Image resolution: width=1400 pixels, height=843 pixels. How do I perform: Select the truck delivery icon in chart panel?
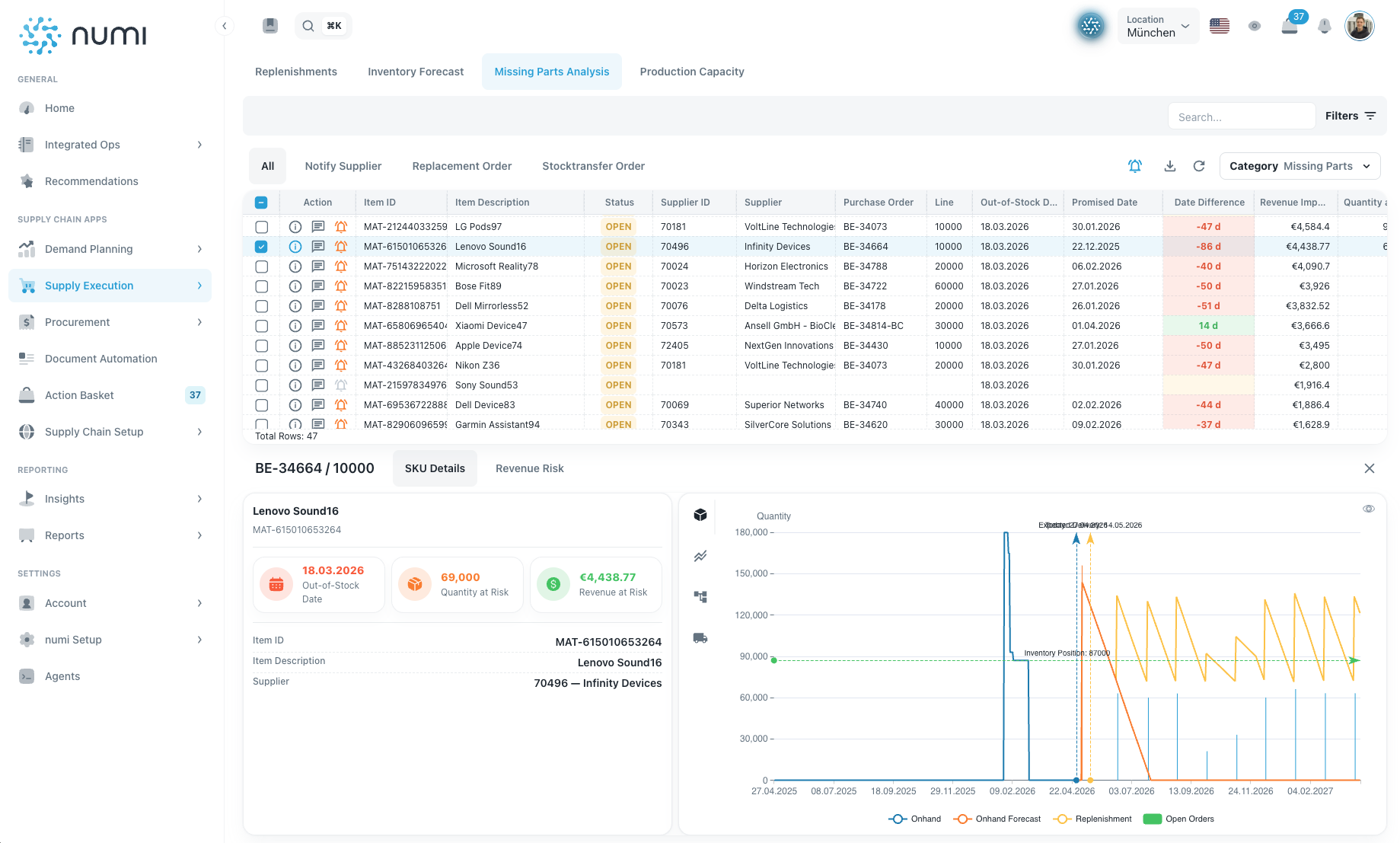click(700, 638)
